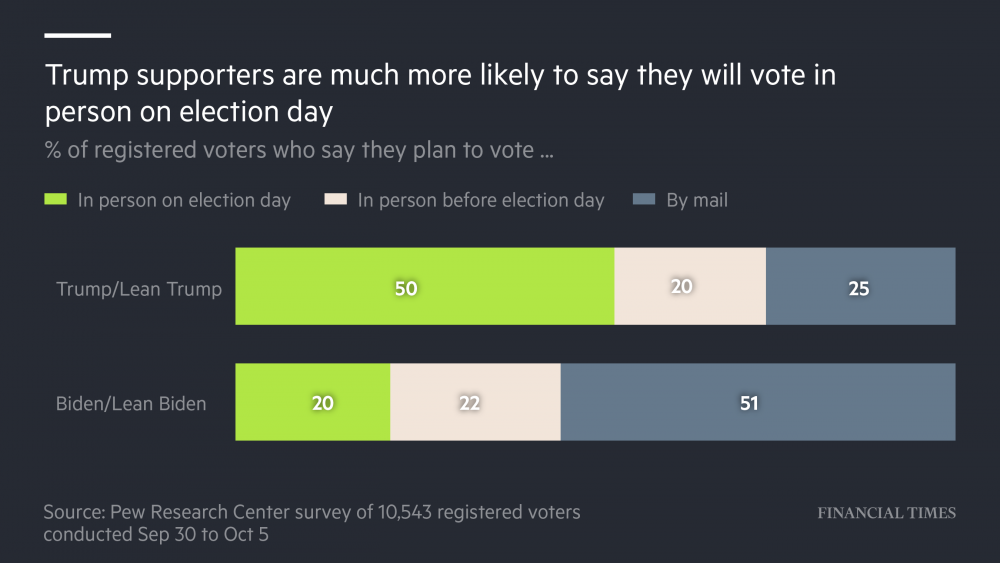1000x563 pixels.
Task: Click the registered voters subtitle text
Action: (x=299, y=153)
